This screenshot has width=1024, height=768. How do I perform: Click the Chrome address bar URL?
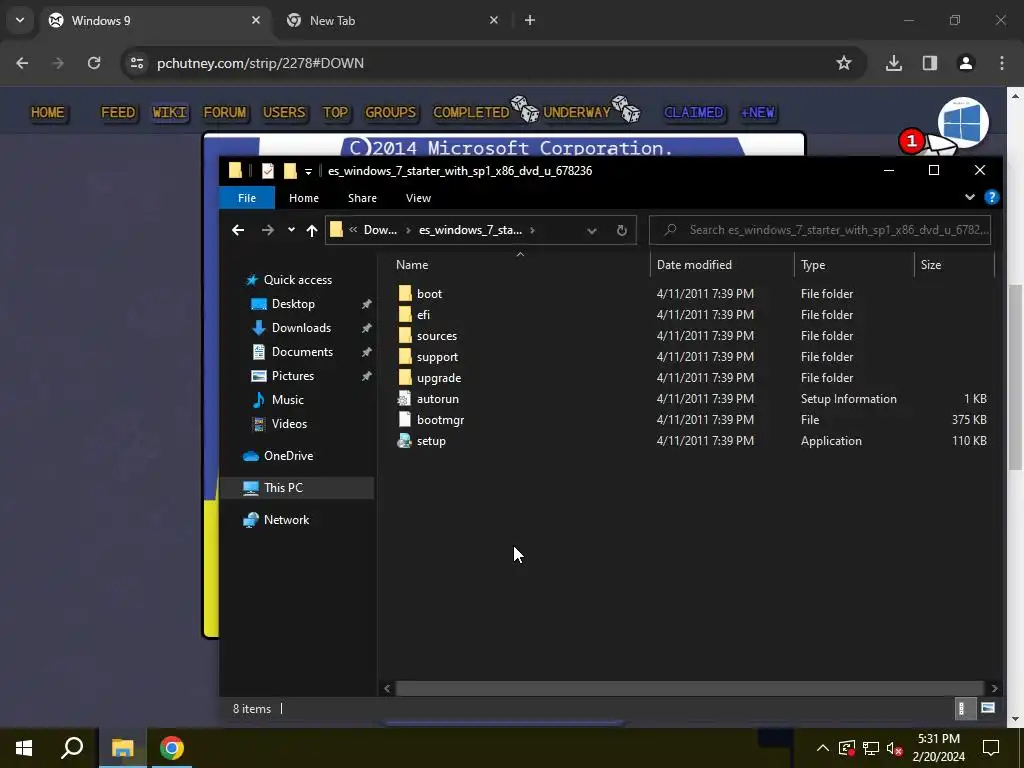click(x=260, y=63)
